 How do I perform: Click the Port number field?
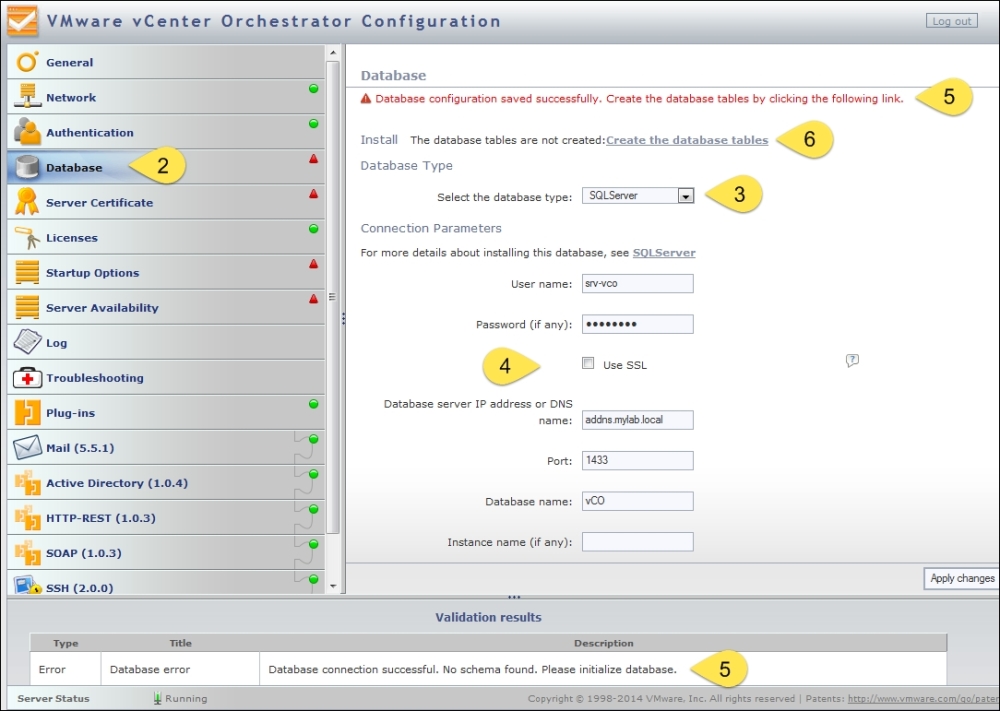point(637,461)
